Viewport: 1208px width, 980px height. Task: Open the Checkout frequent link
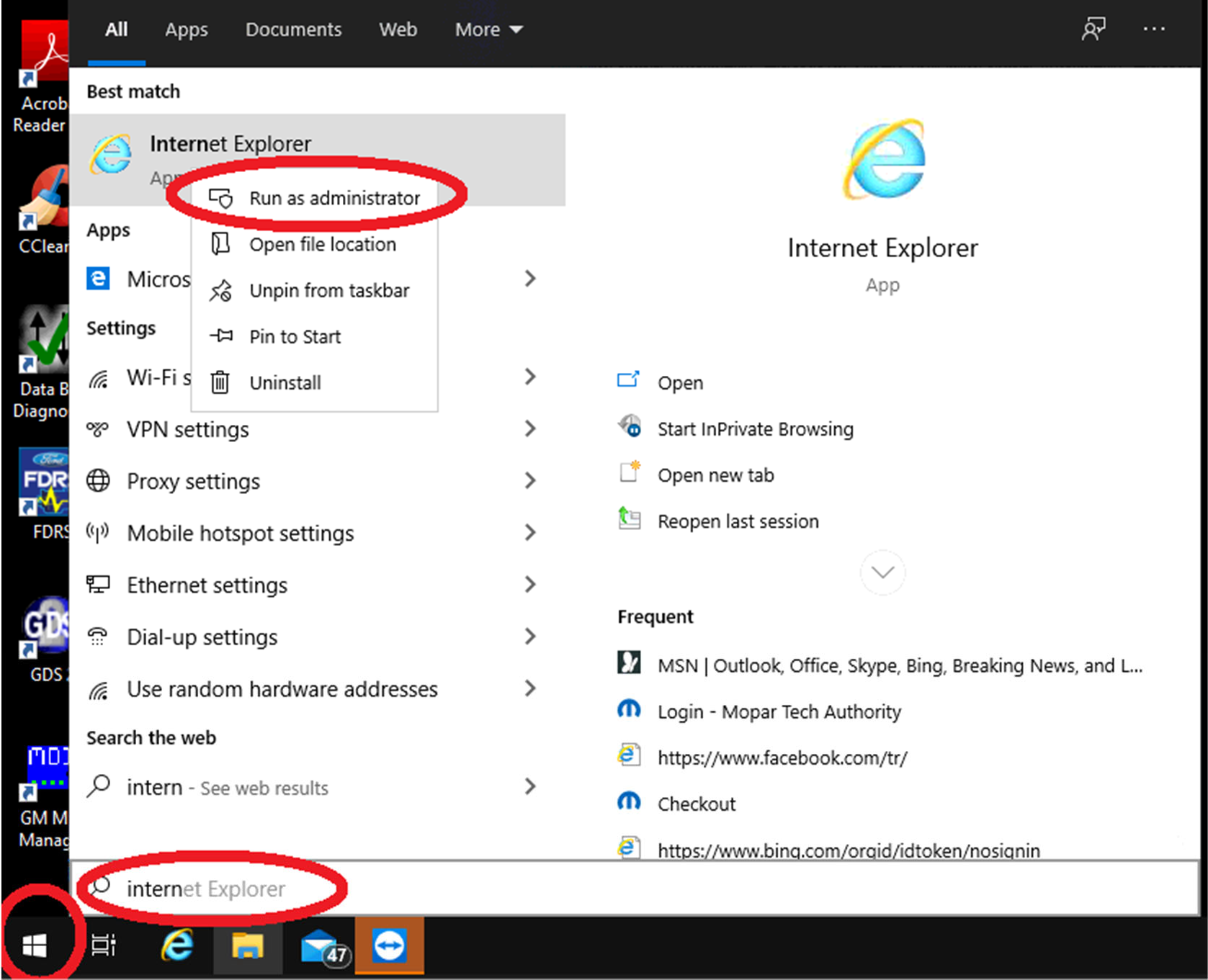(677, 804)
